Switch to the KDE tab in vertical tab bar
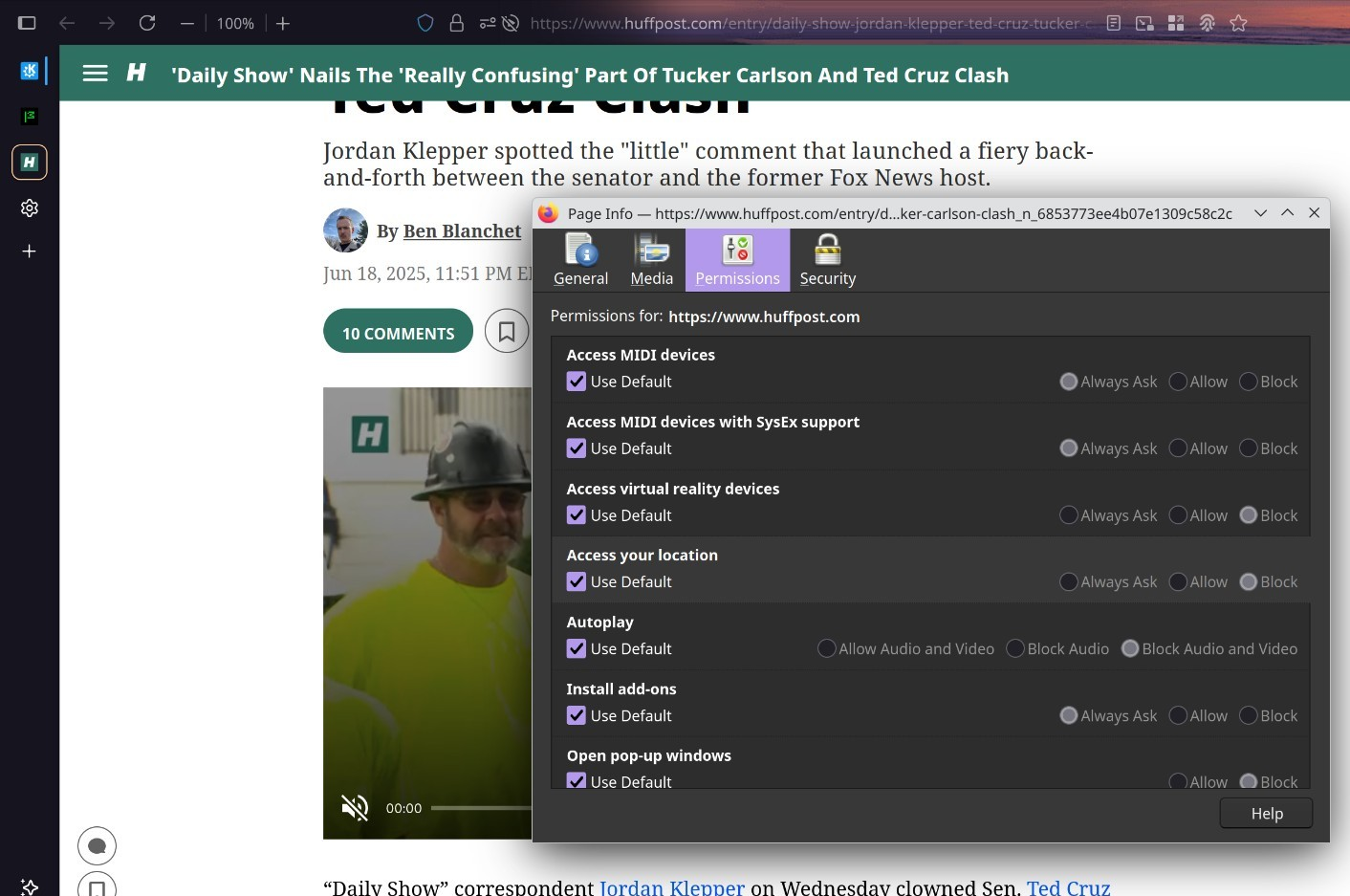 [30, 70]
